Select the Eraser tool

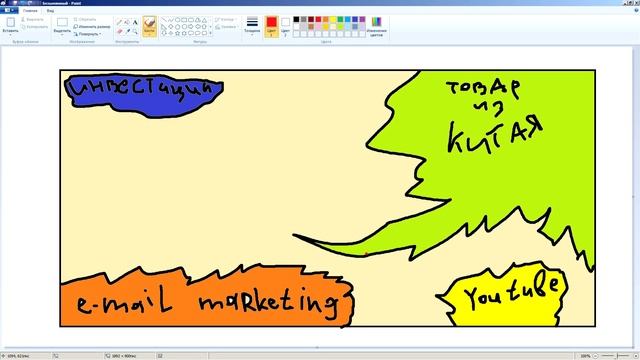point(120,31)
